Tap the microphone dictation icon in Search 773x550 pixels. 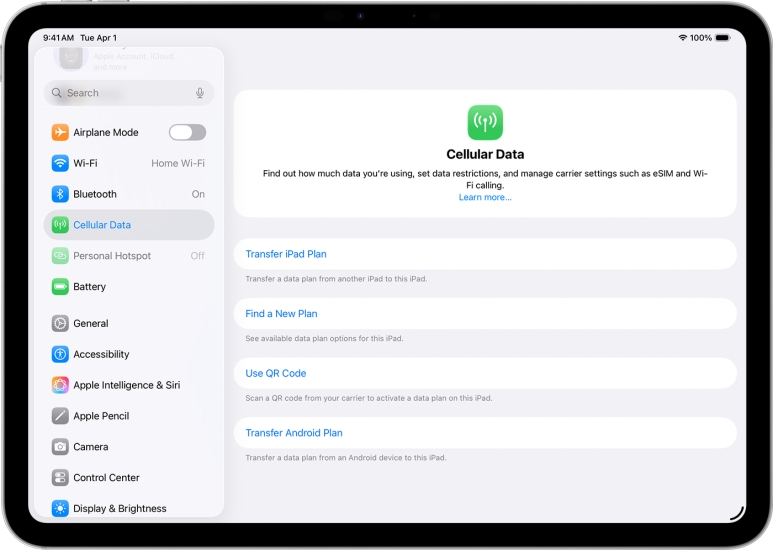pyautogui.click(x=200, y=93)
